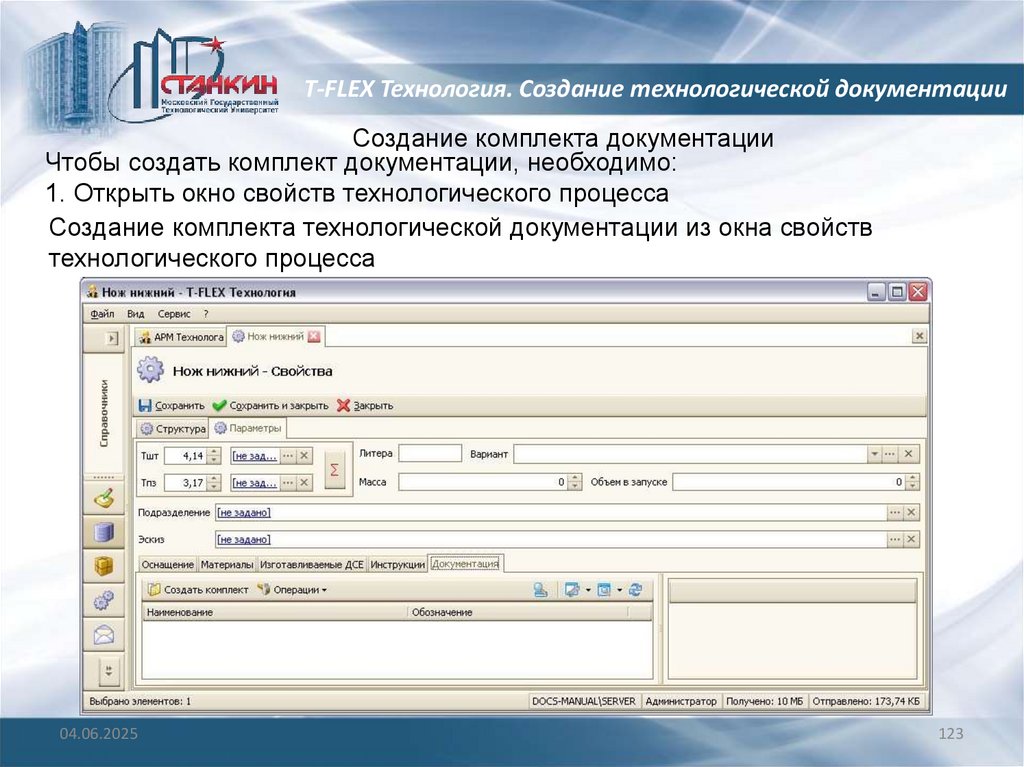
Task: Open dropdown arrow next to edit document icon
Action: pos(588,590)
